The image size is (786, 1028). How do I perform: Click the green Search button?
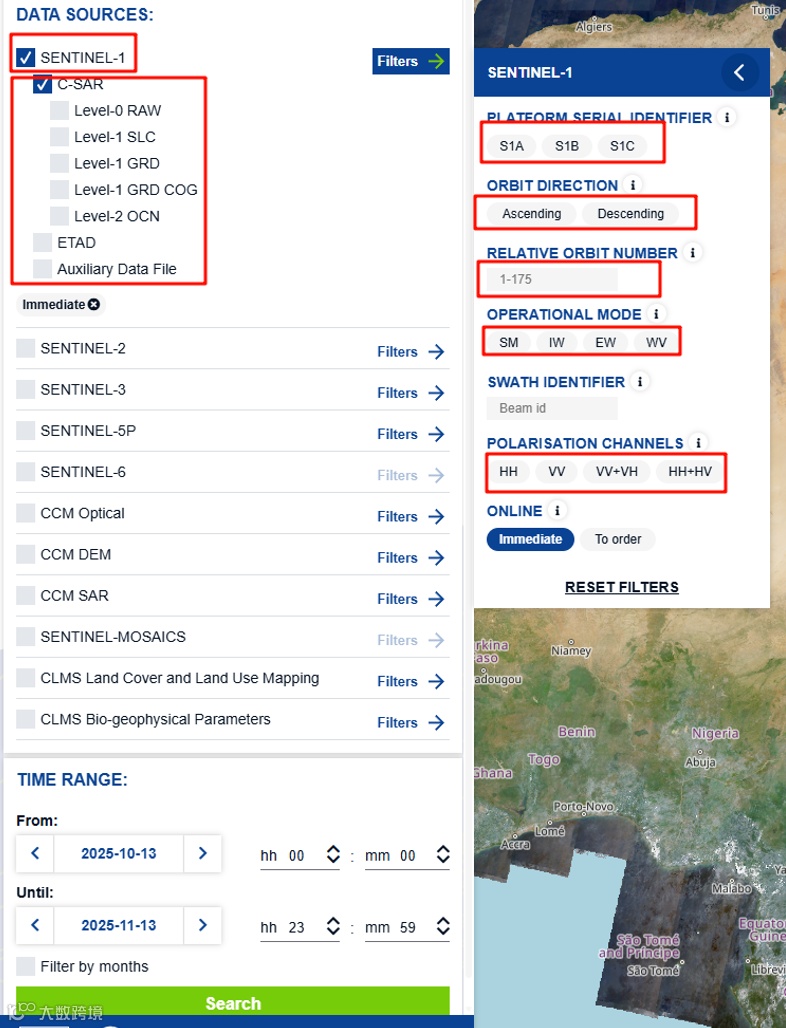coord(233,1002)
